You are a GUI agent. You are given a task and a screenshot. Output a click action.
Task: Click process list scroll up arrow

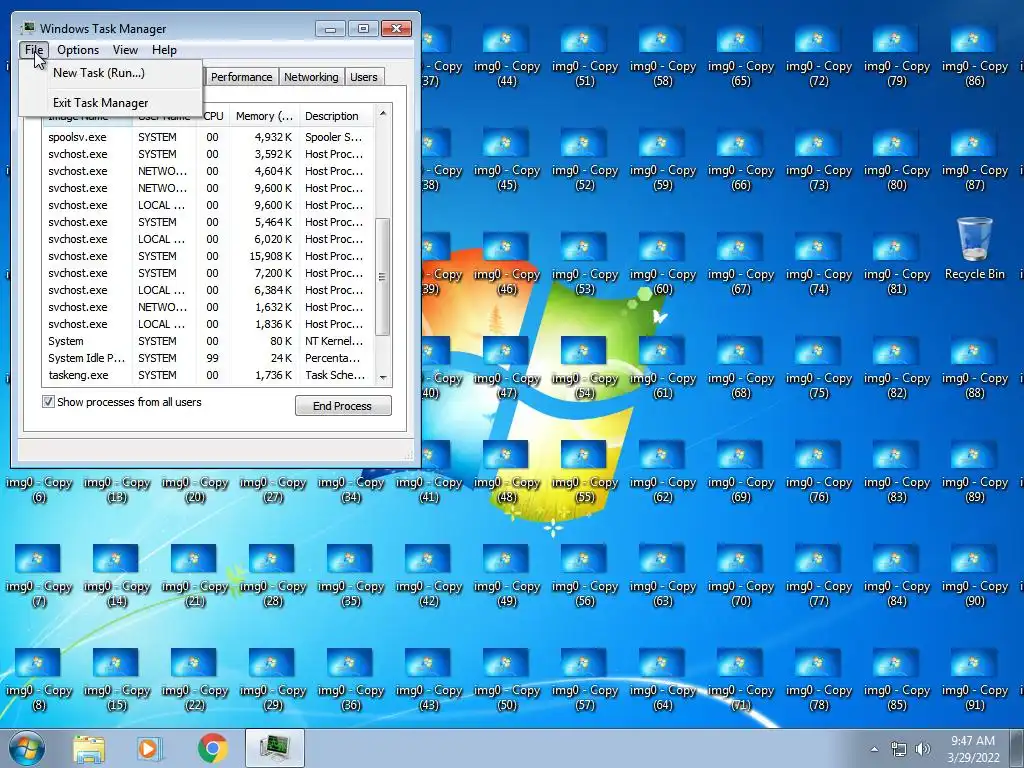[x=383, y=114]
